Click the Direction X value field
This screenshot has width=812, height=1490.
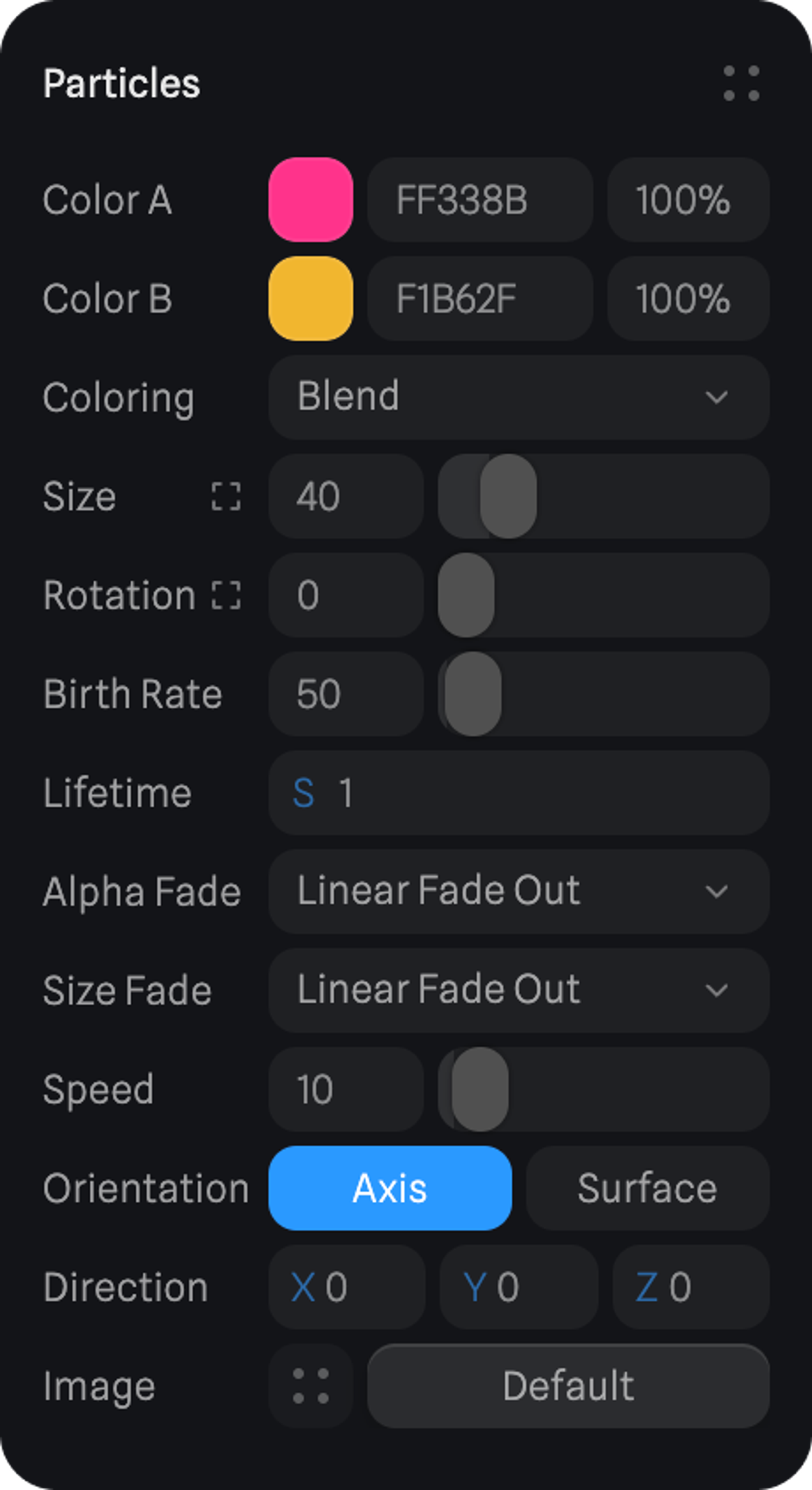pyautogui.click(x=346, y=1287)
